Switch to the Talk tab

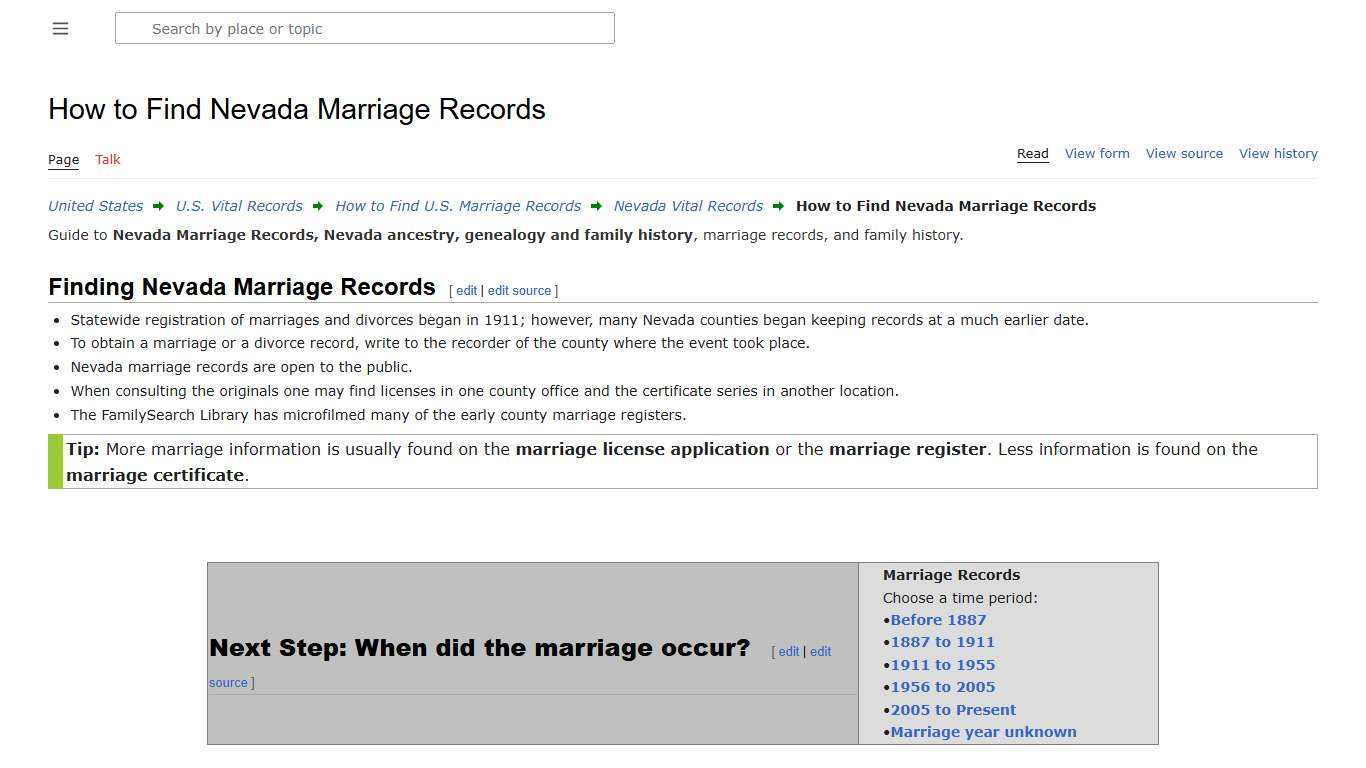click(107, 159)
